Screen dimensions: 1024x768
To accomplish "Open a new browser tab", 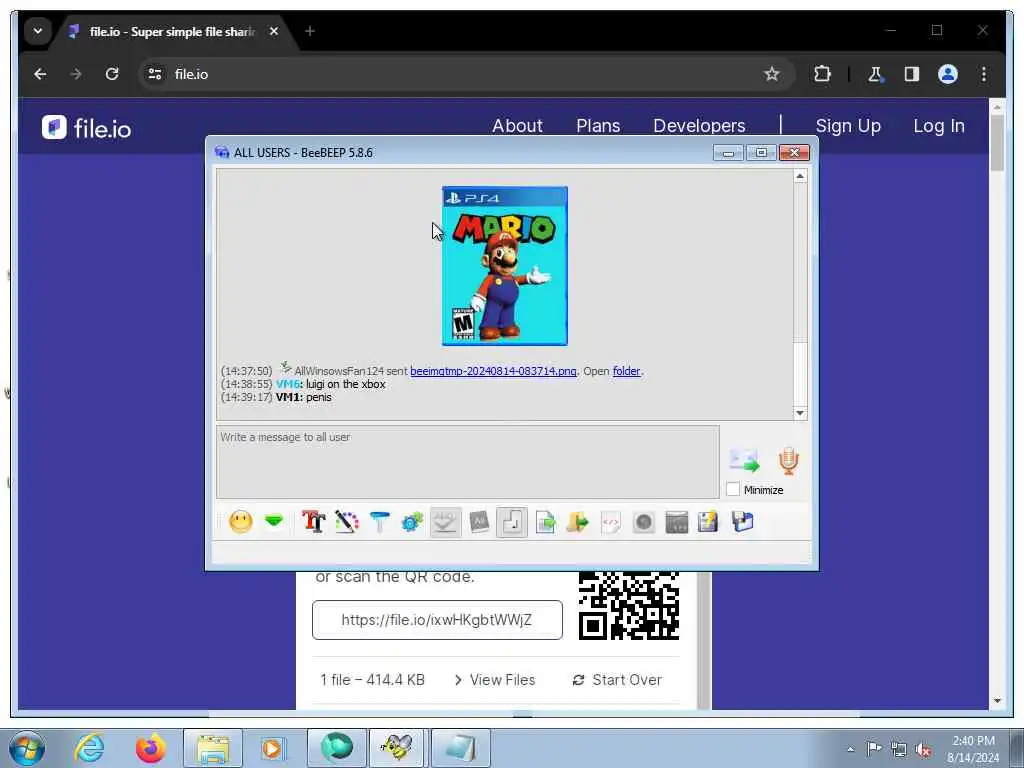I will pos(310,31).
